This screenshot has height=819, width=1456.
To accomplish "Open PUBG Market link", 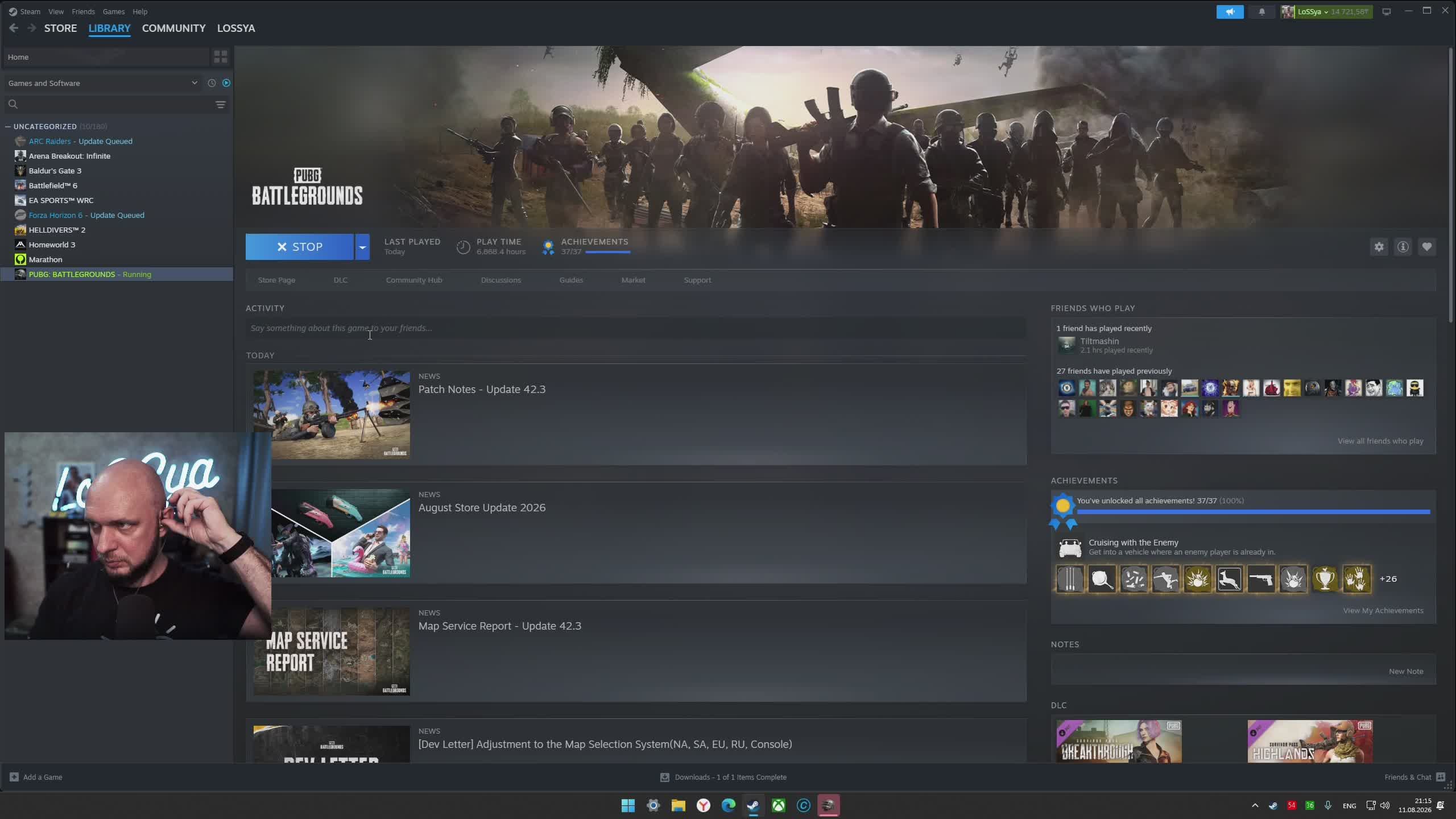I will point(633,280).
